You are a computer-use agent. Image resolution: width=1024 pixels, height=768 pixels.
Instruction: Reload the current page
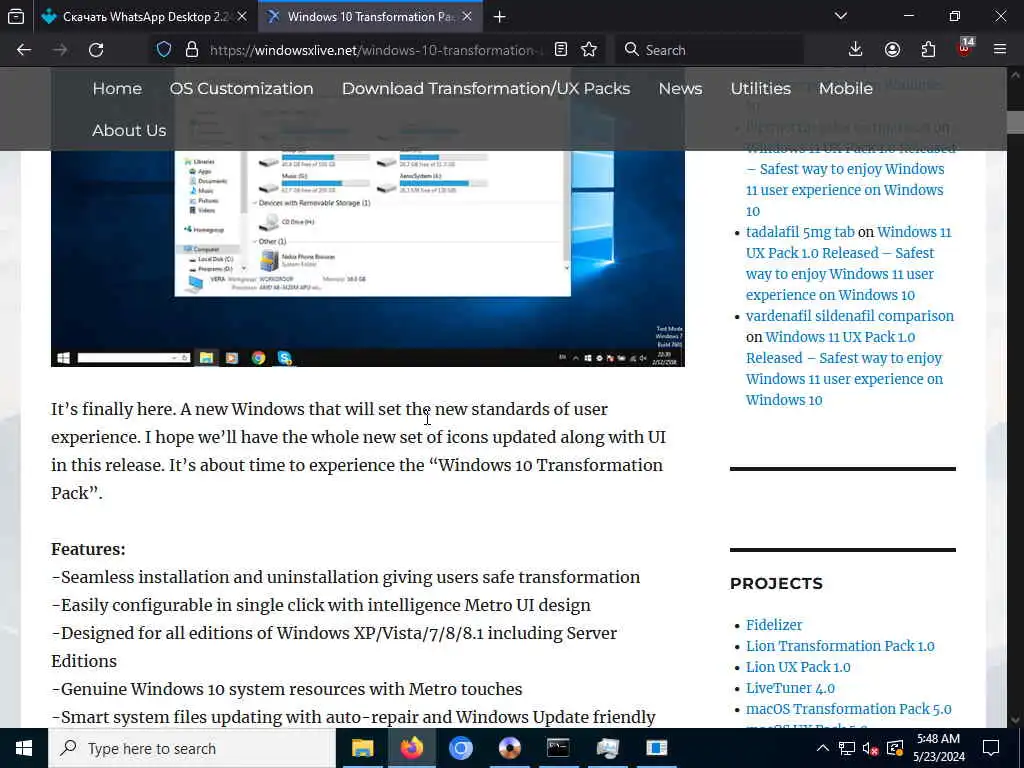96,50
